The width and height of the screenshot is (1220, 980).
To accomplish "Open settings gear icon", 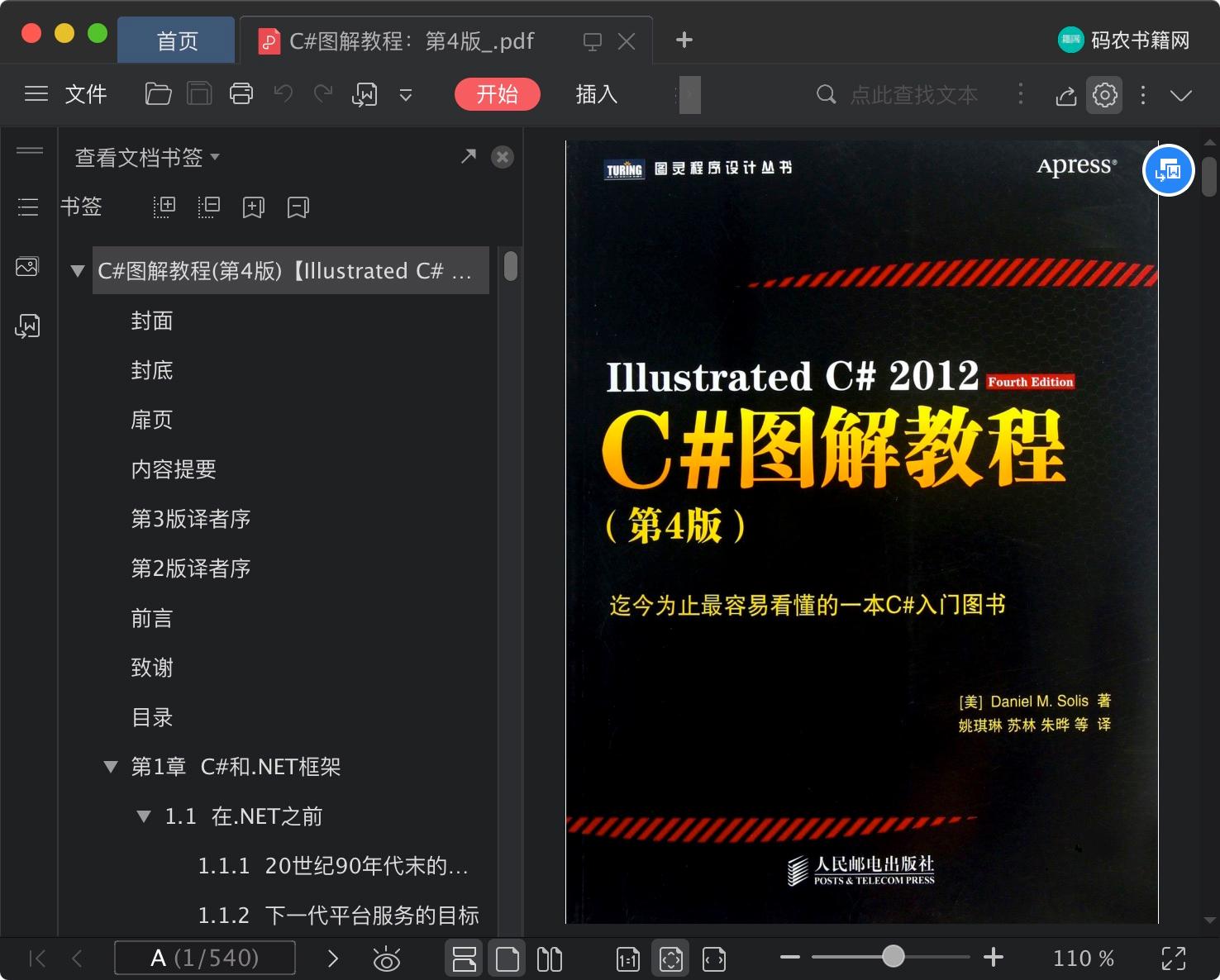I will coord(1105,95).
